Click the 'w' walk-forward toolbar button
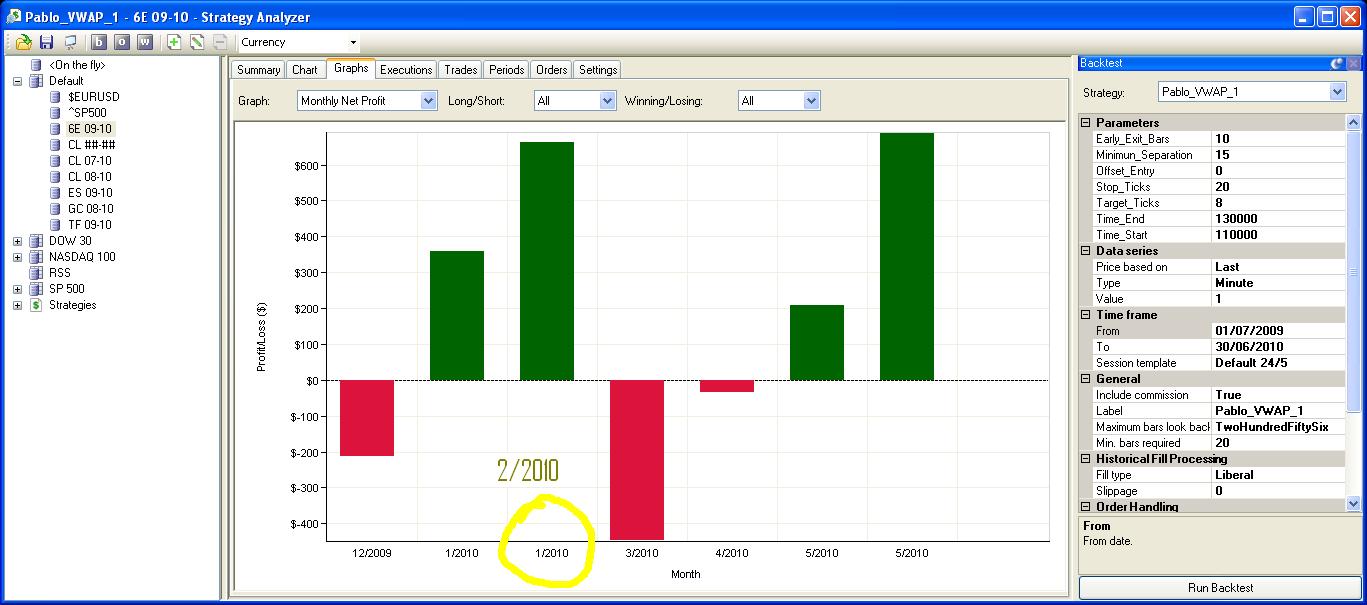Viewport: 1367px width, 605px height. click(x=145, y=42)
